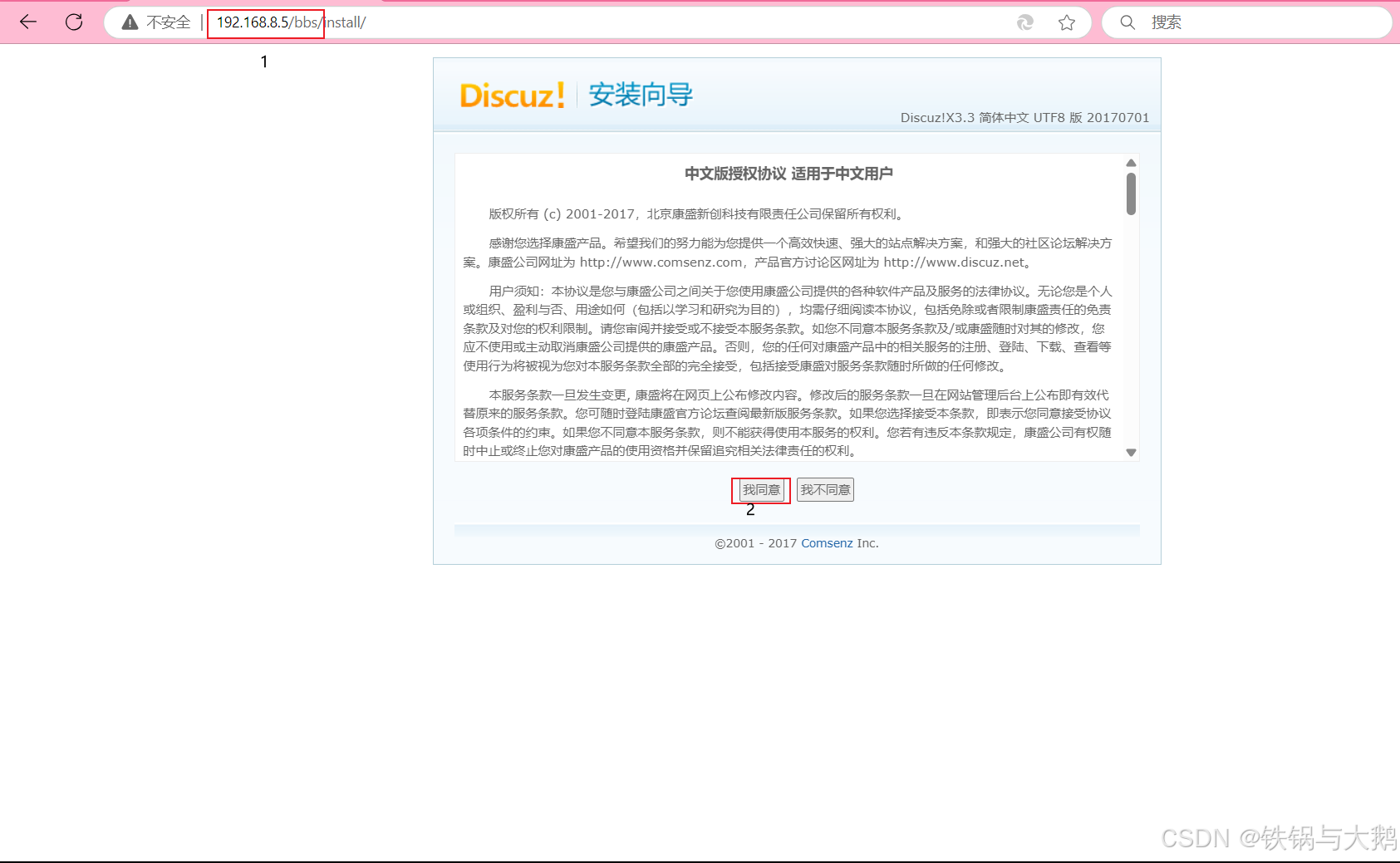The height and width of the screenshot is (863, 1400).
Task: Focus the 搜索 search box
Action: pos(1246,22)
